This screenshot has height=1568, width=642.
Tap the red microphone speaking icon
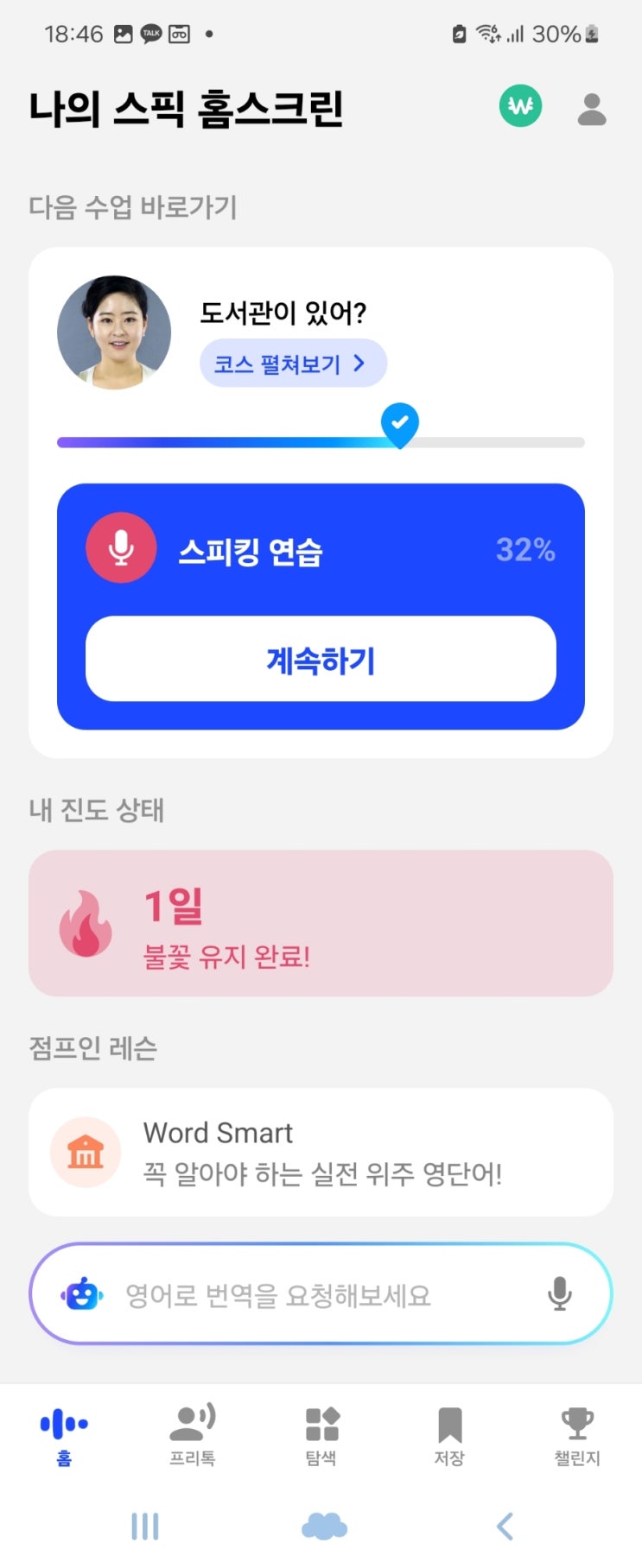(x=121, y=548)
